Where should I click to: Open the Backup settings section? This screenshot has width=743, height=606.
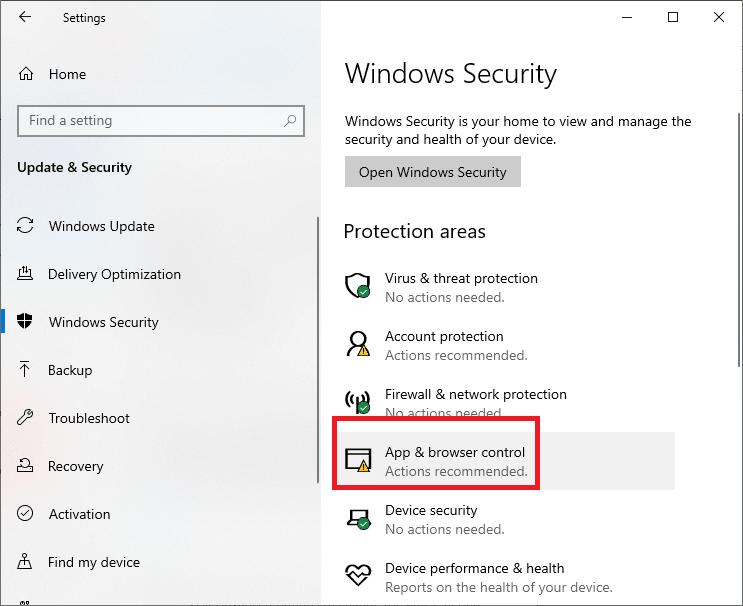point(70,370)
